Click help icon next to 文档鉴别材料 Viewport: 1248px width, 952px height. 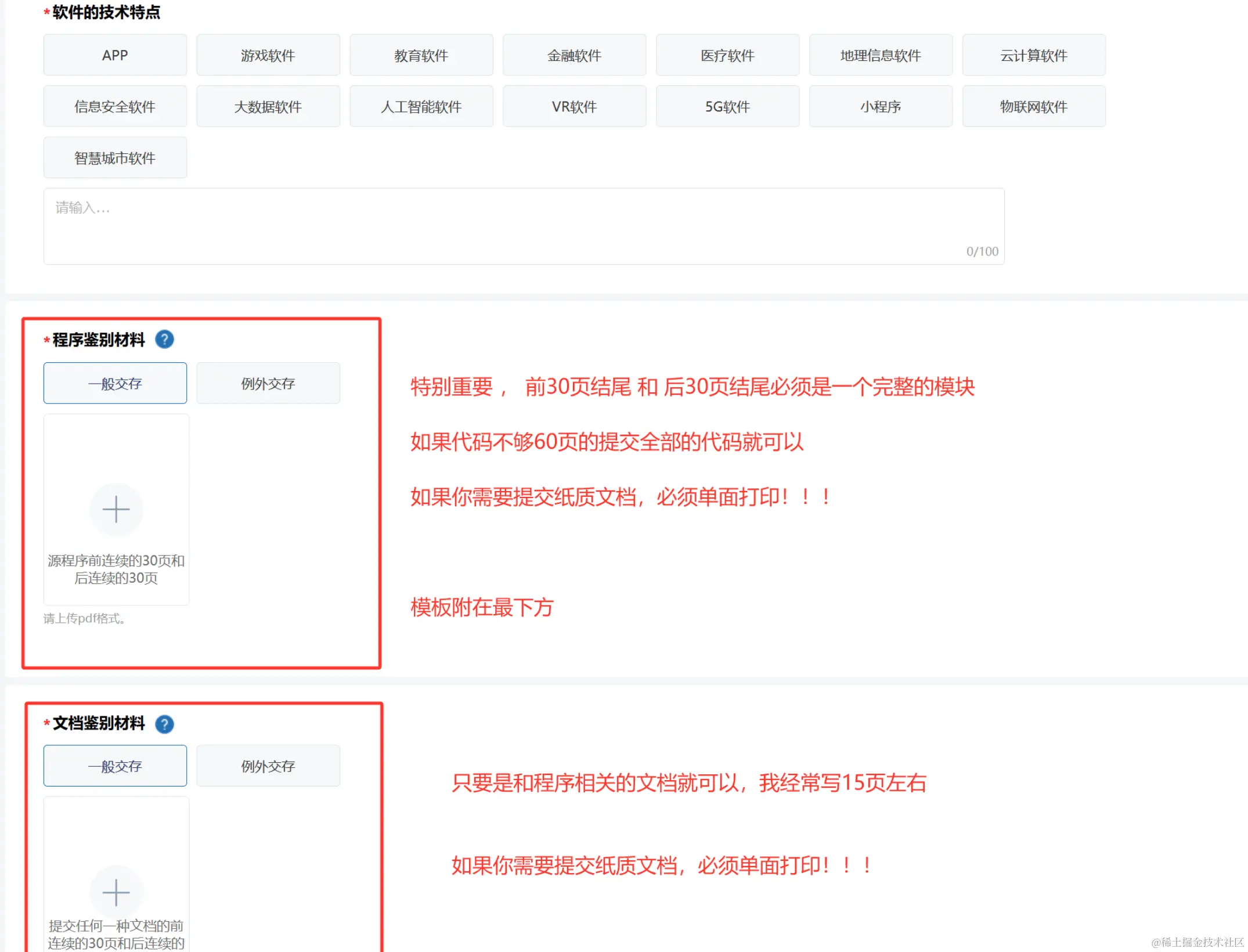tap(164, 724)
